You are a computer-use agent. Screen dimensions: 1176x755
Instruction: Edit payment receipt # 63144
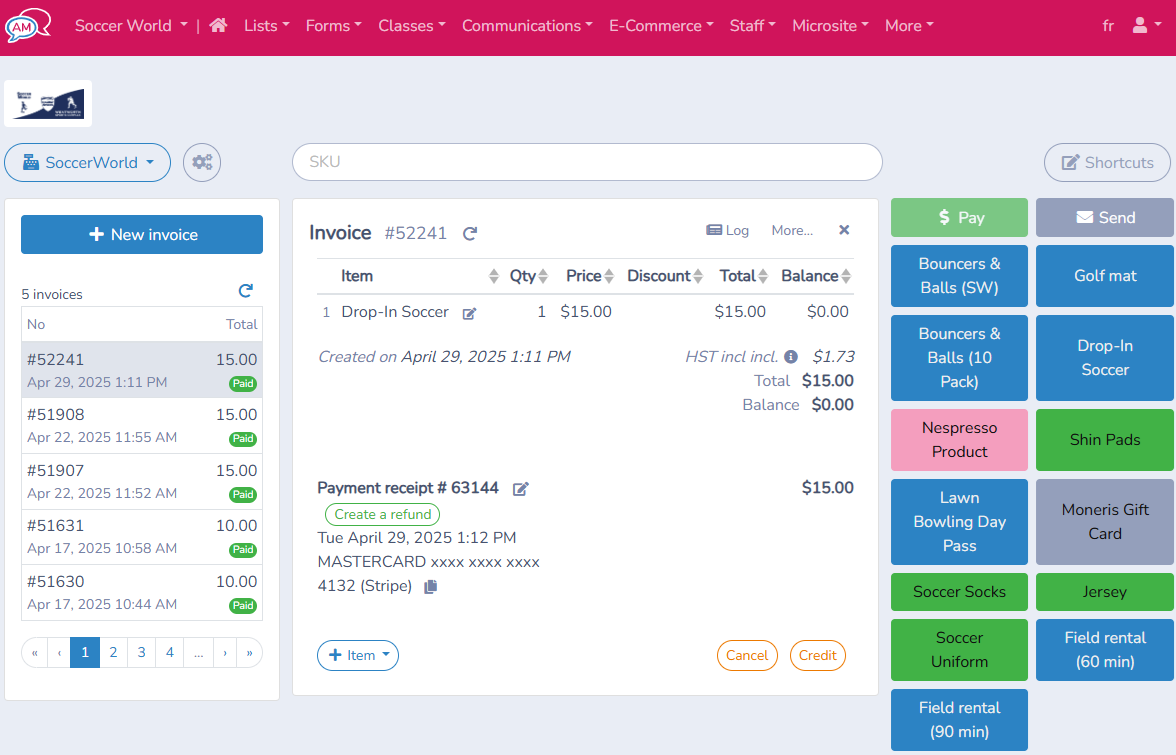pyautogui.click(x=520, y=489)
